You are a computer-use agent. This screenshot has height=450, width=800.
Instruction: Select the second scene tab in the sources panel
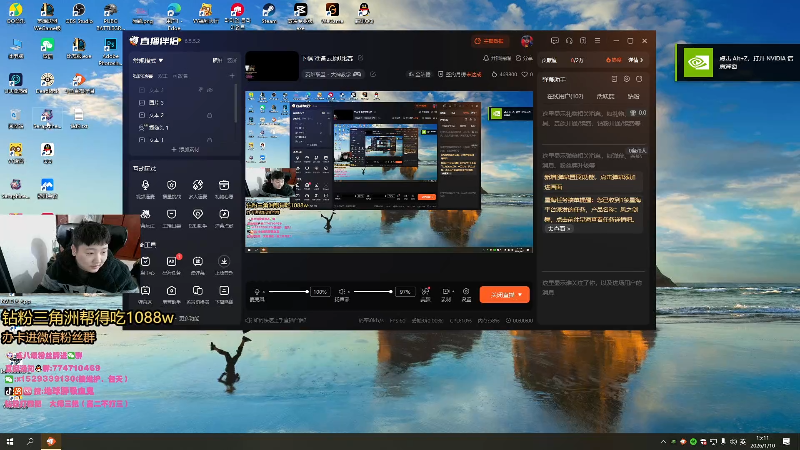coord(162,76)
